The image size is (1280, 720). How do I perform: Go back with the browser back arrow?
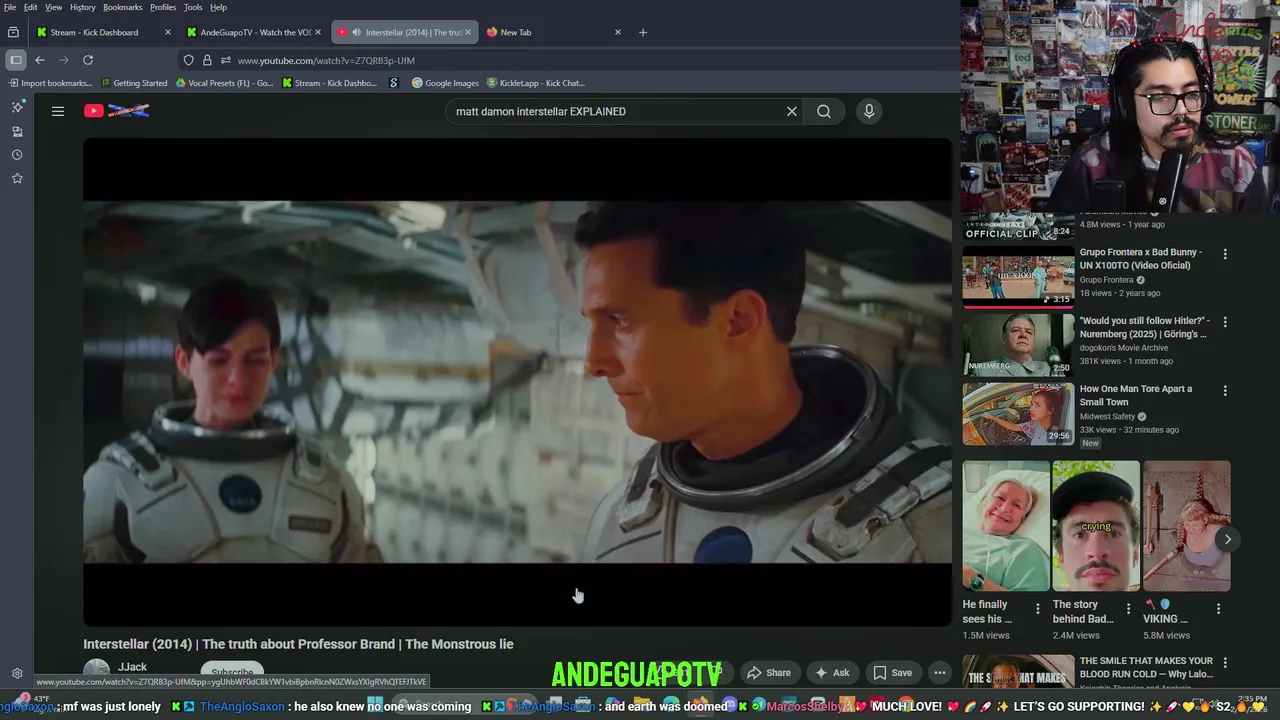pyautogui.click(x=40, y=60)
